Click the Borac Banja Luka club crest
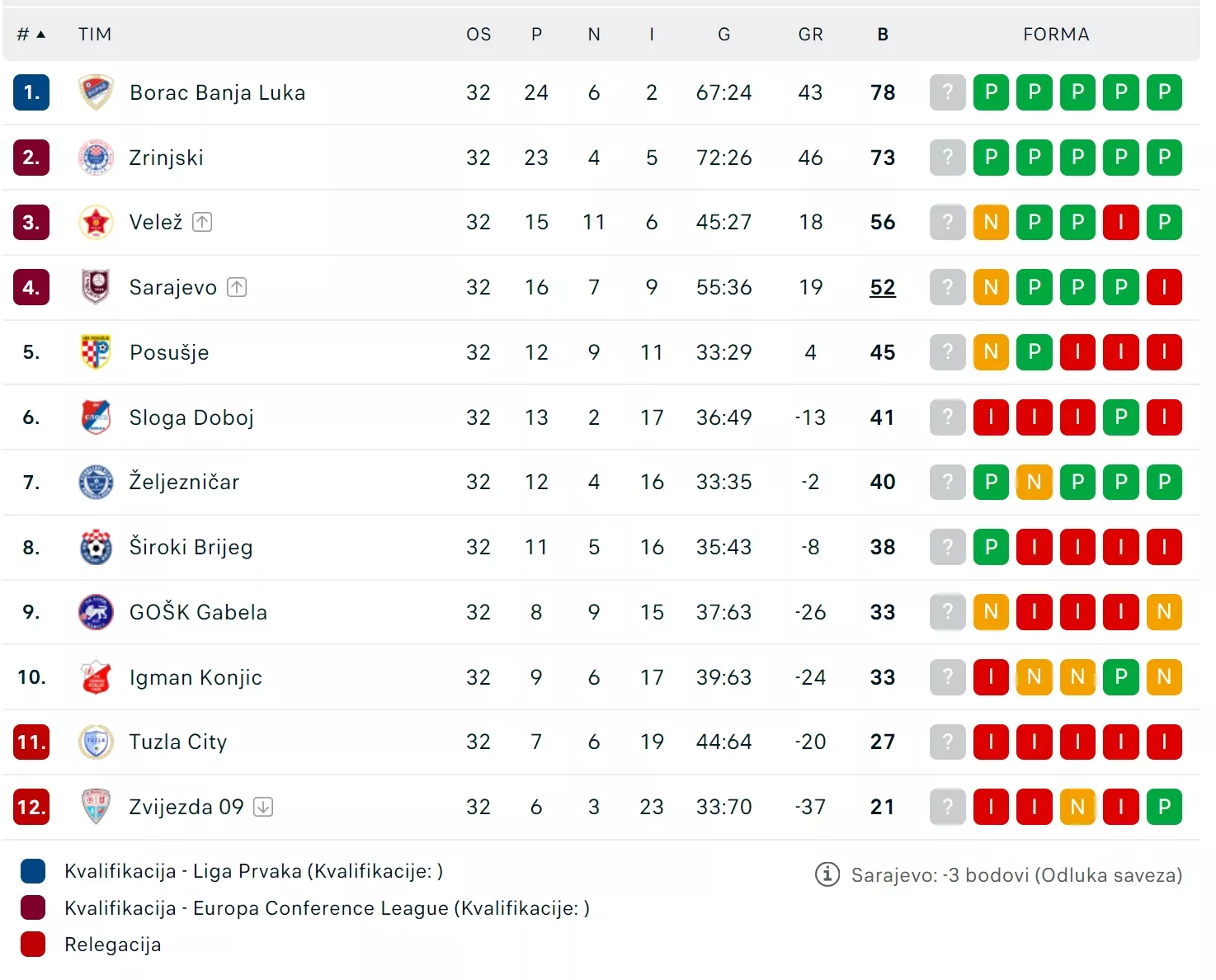1216x980 pixels. click(96, 92)
